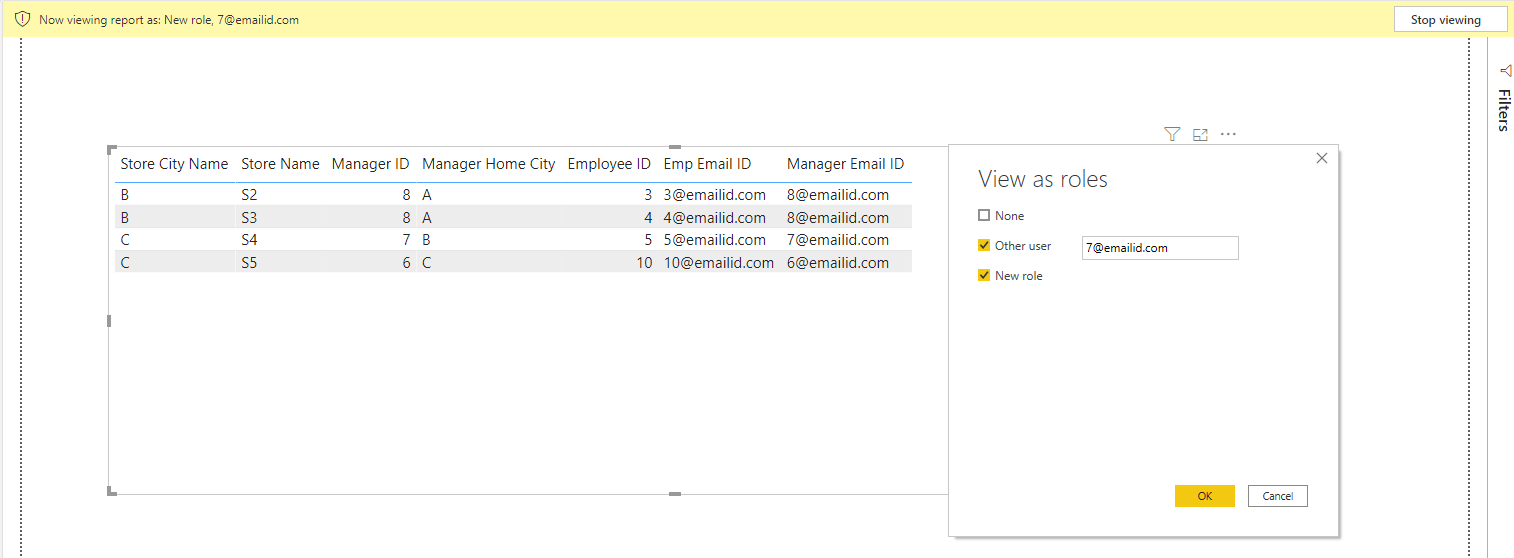Viewport: 1514px width, 558px height.
Task: Click the Manager Email ID column header
Action: click(x=845, y=164)
